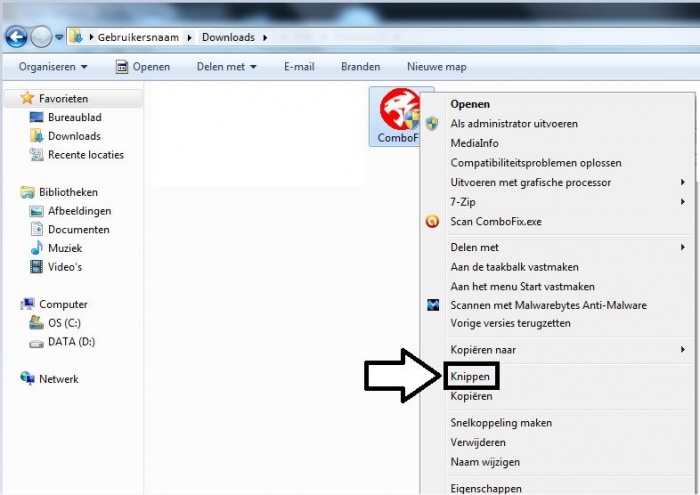The height and width of the screenshot is (495, 700).
Task: Select Gebruikersnaam in the address path
Action: click(138, 37)
